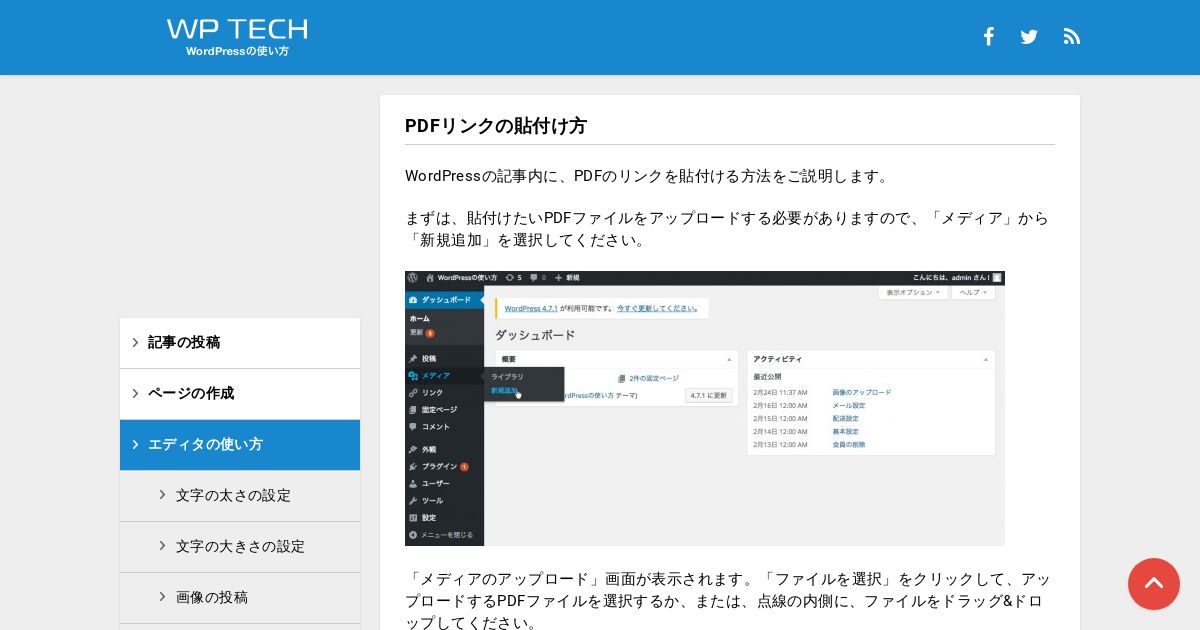
Task: Click the WordPressの使い方 tagline under logo
Action: [237, 51]
